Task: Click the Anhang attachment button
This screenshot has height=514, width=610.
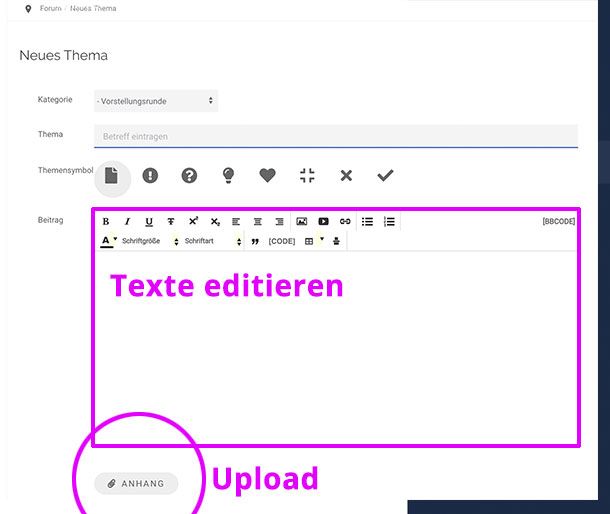Action: [x=136, y=484]
